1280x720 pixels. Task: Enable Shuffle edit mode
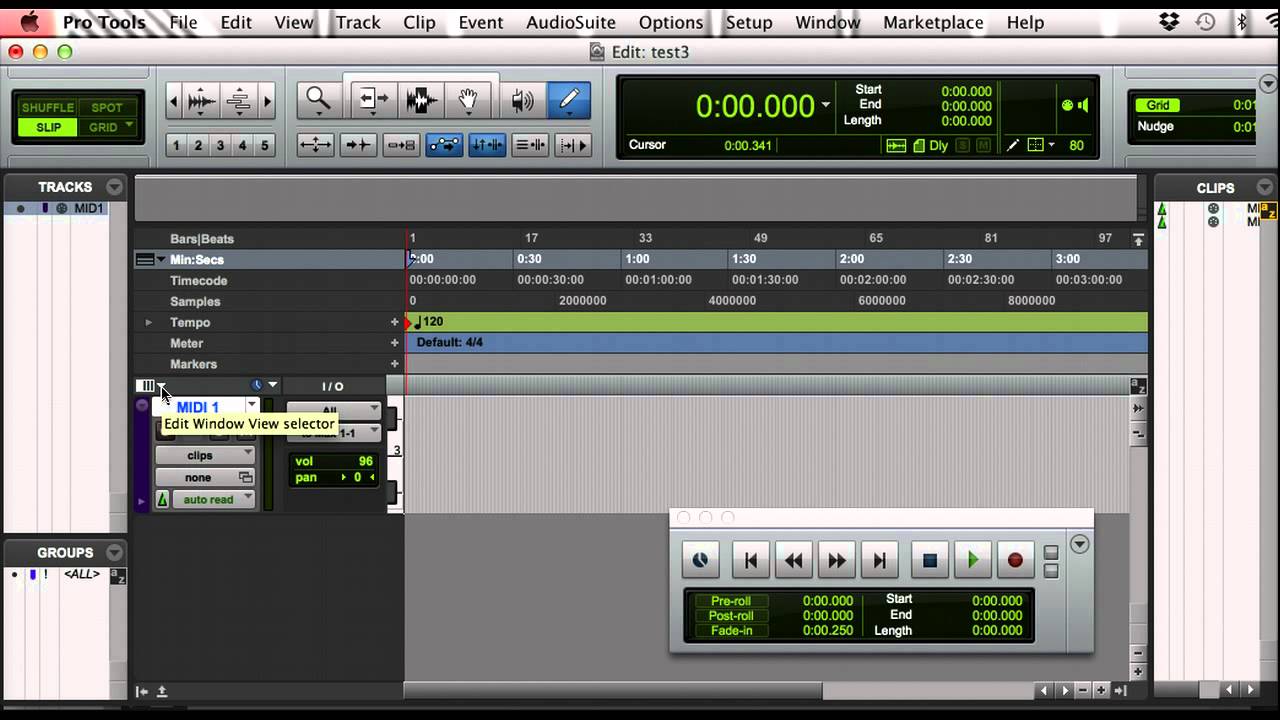(x=47, y=107)
